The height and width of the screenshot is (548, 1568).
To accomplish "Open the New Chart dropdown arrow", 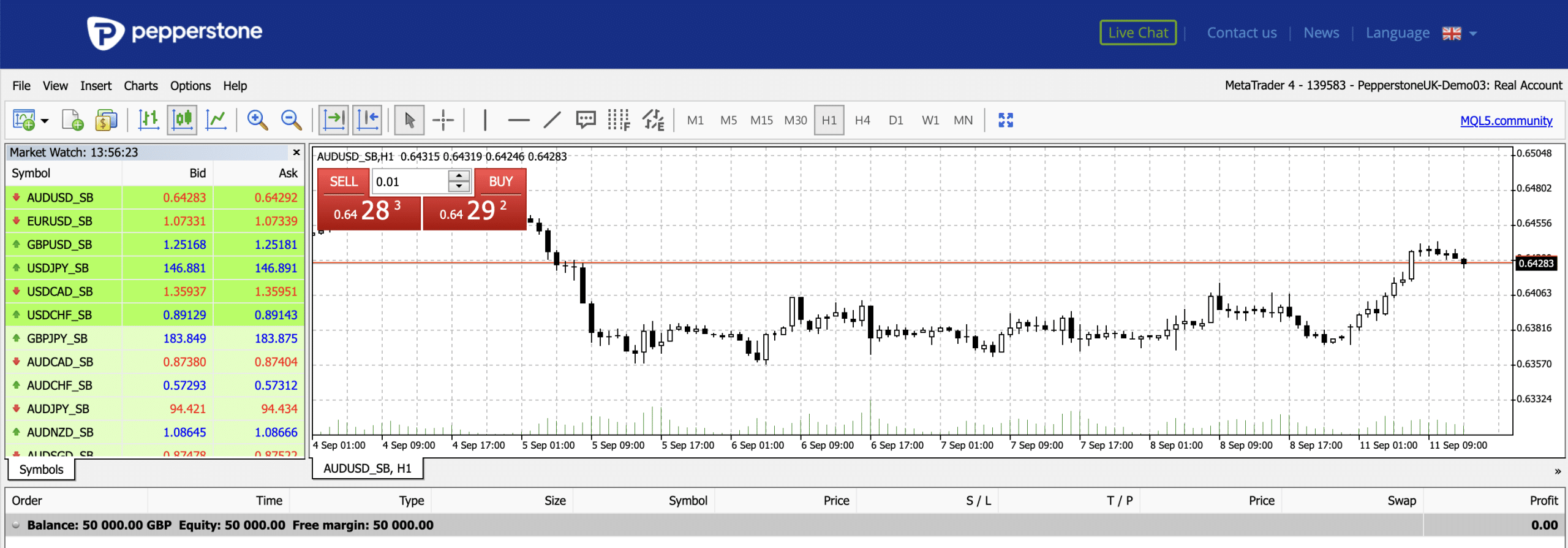I will 45,121.
